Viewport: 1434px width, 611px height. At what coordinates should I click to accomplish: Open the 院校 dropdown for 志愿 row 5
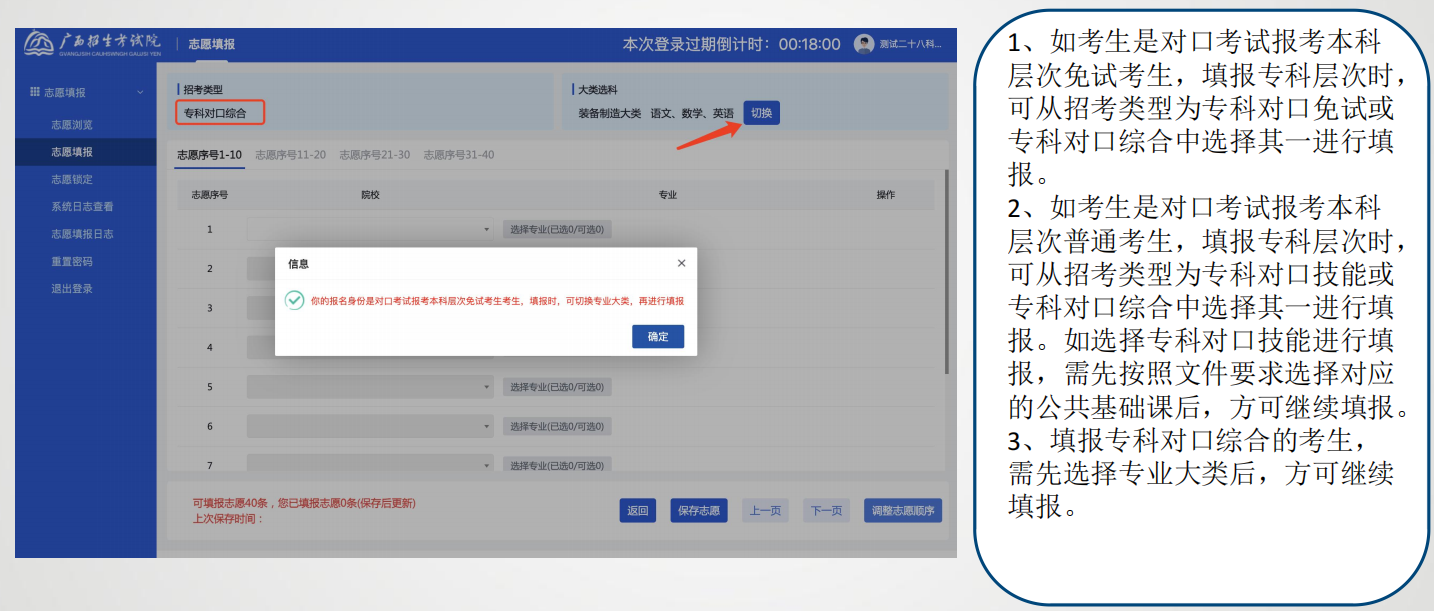[x=370, y=387]
